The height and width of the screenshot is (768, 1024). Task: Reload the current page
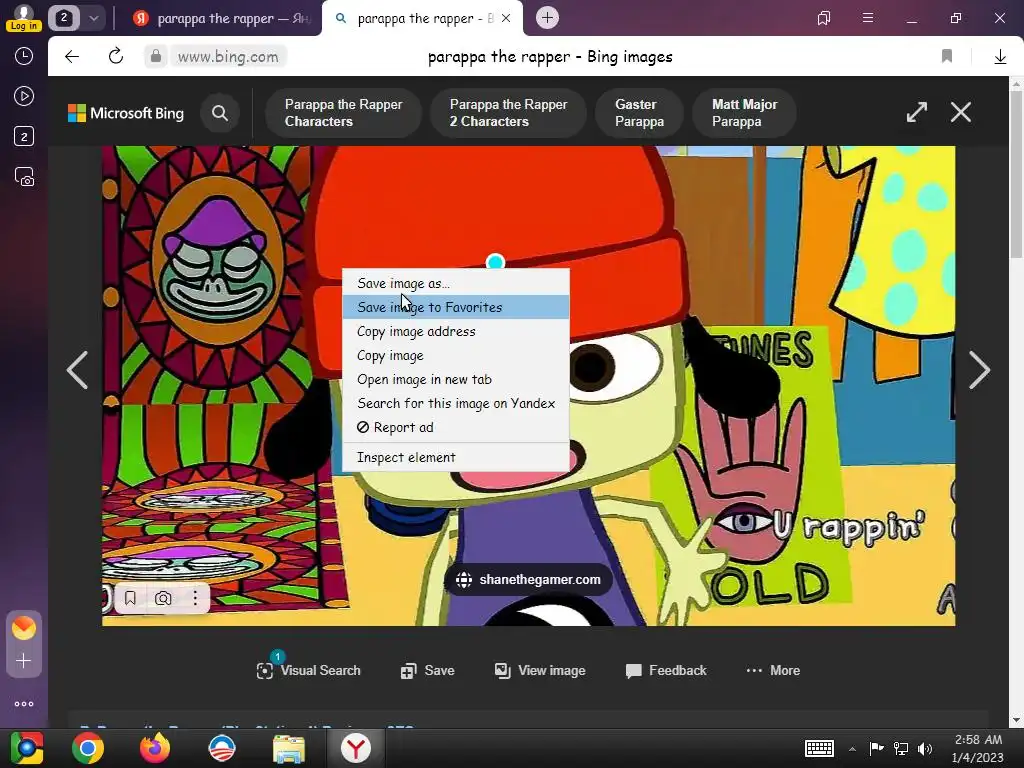[x=116, y=56]
